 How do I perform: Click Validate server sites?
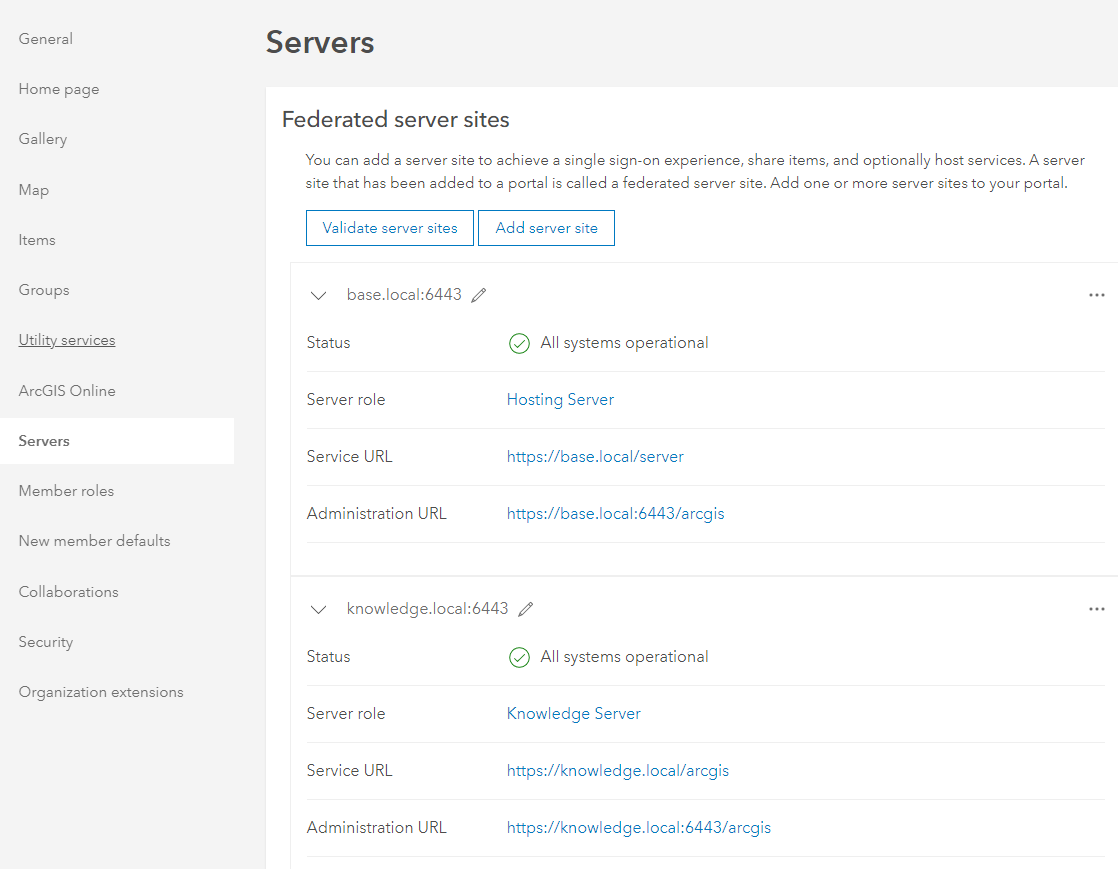[x=389, y=228]
